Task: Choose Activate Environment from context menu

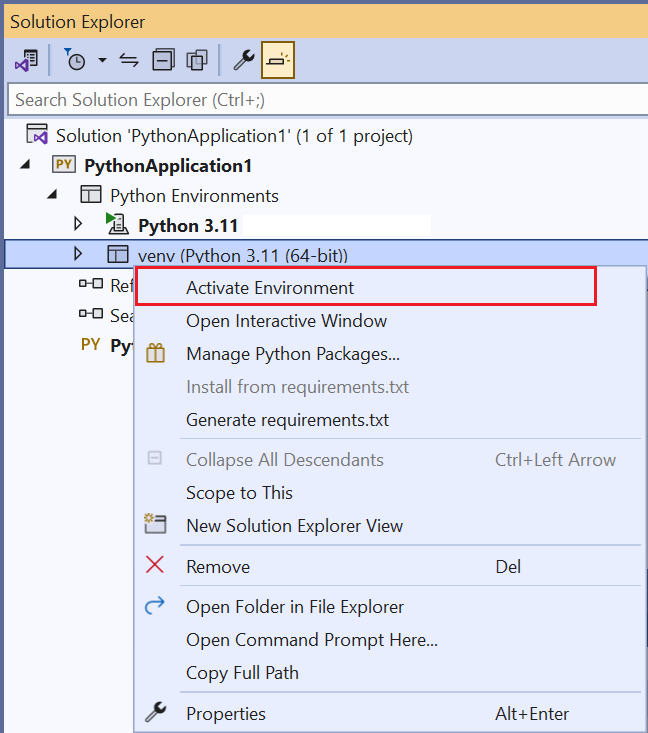Action: click(270, 288)
